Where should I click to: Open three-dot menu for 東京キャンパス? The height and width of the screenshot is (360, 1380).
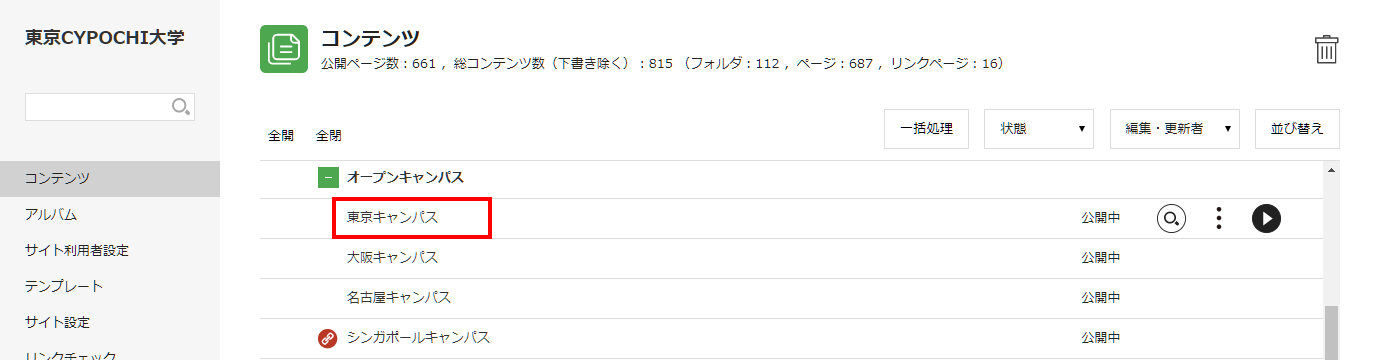tap(1218, 218)
